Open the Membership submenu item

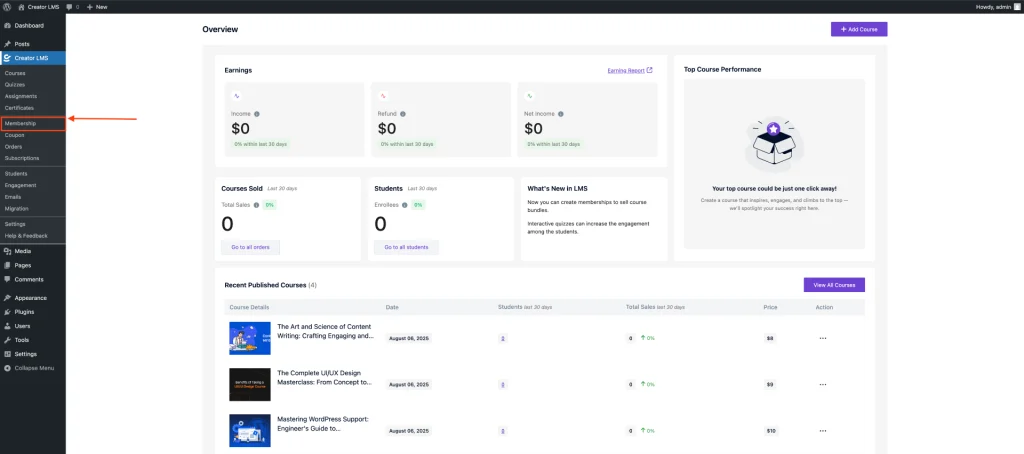coord(20,123)
